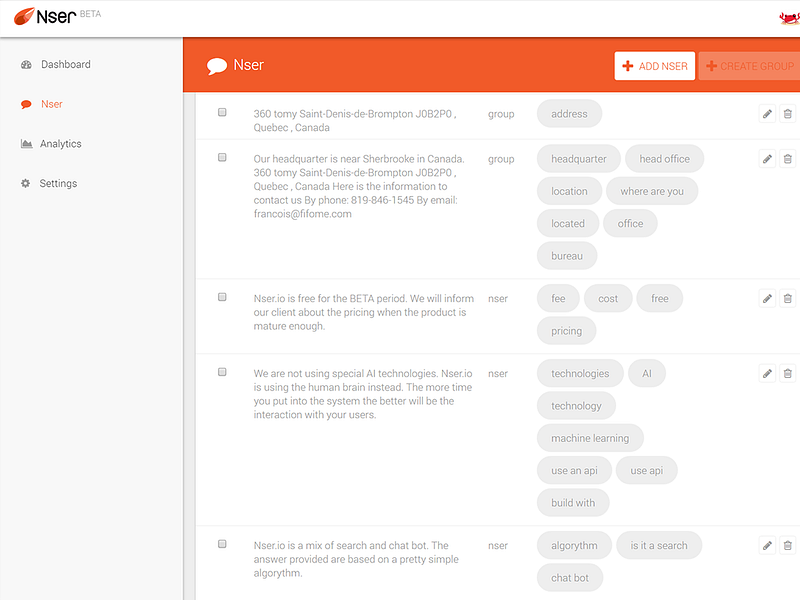
Task: Click the Dashboard gauge icon
Action: 26,65
